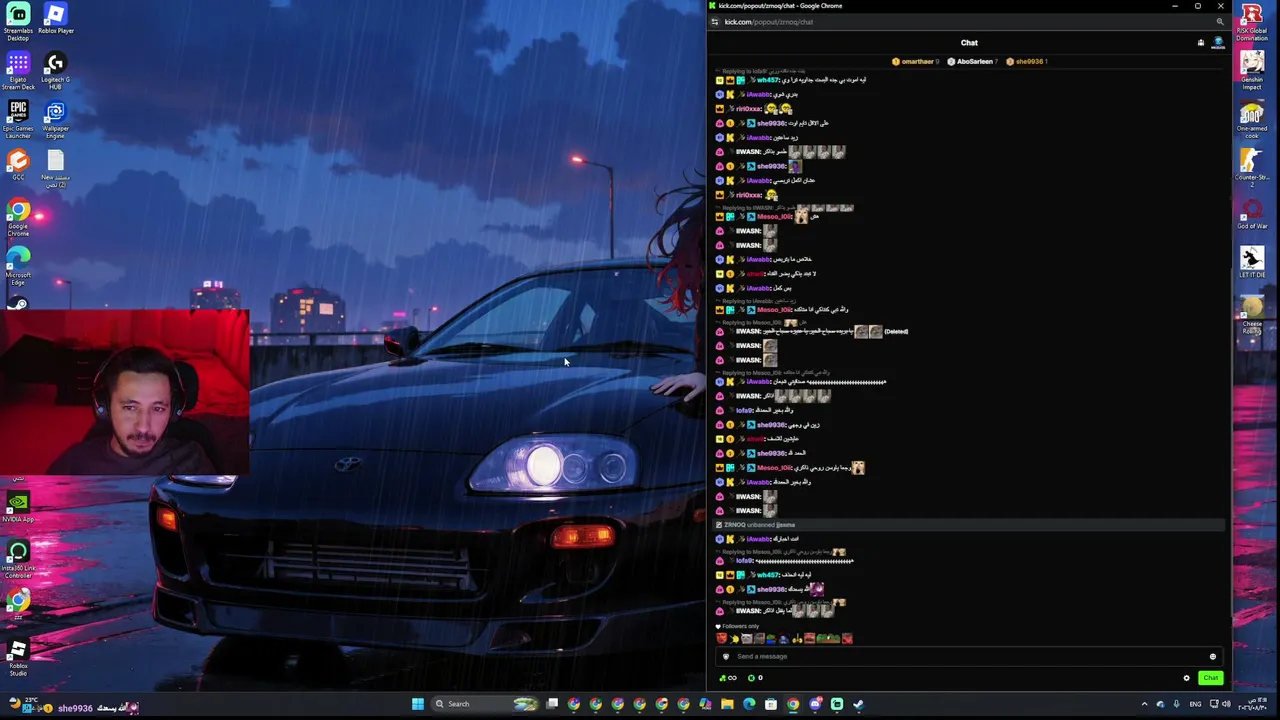The image size is (1280, 720).
Task: Insert the first quick emote below Followers only
Action: pos(721,639)
